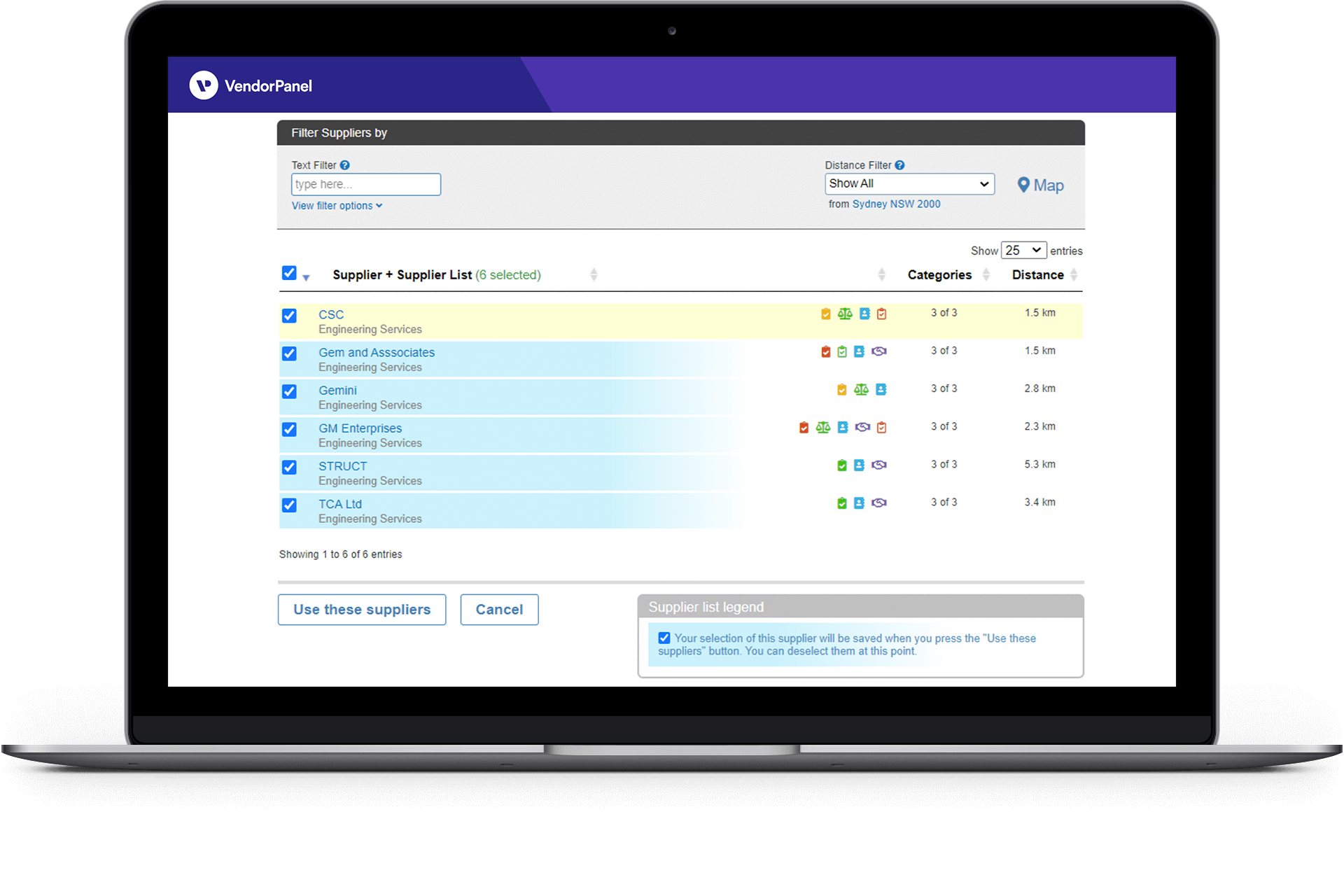This screenshot has width=1344, height=896.
Task: Click the outlined red clipboard for GM Enterprises
Action: coord(882,427)
